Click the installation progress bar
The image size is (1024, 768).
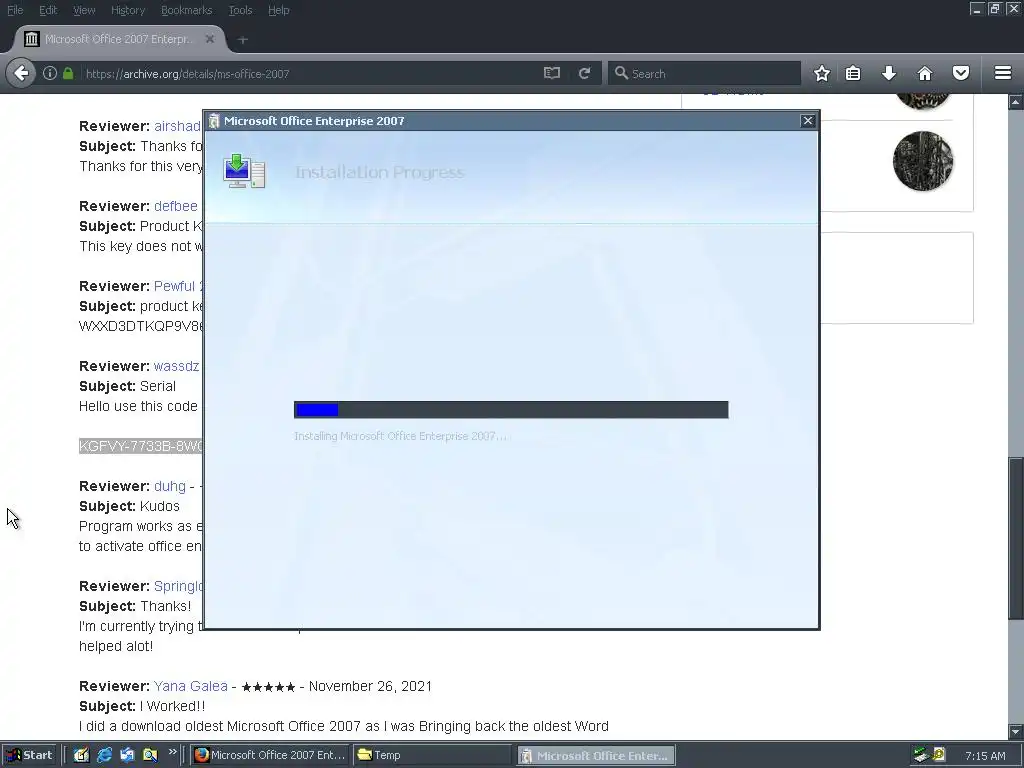tap(511, 409)
